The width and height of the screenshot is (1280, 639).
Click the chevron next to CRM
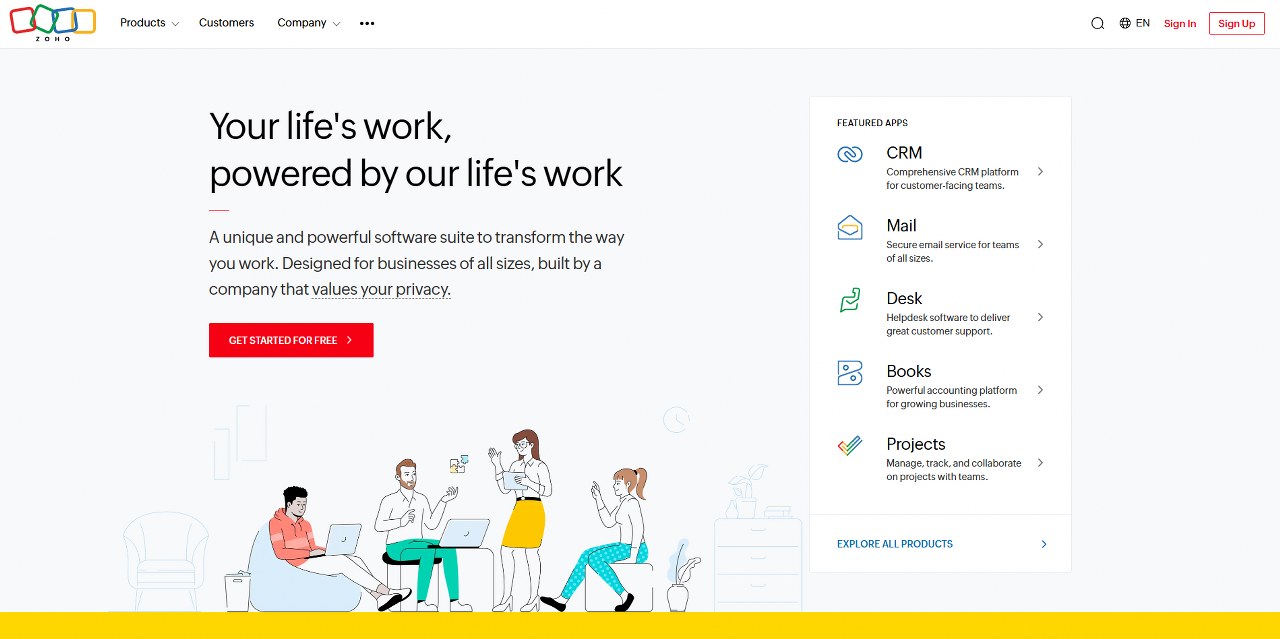point(1040,171)
